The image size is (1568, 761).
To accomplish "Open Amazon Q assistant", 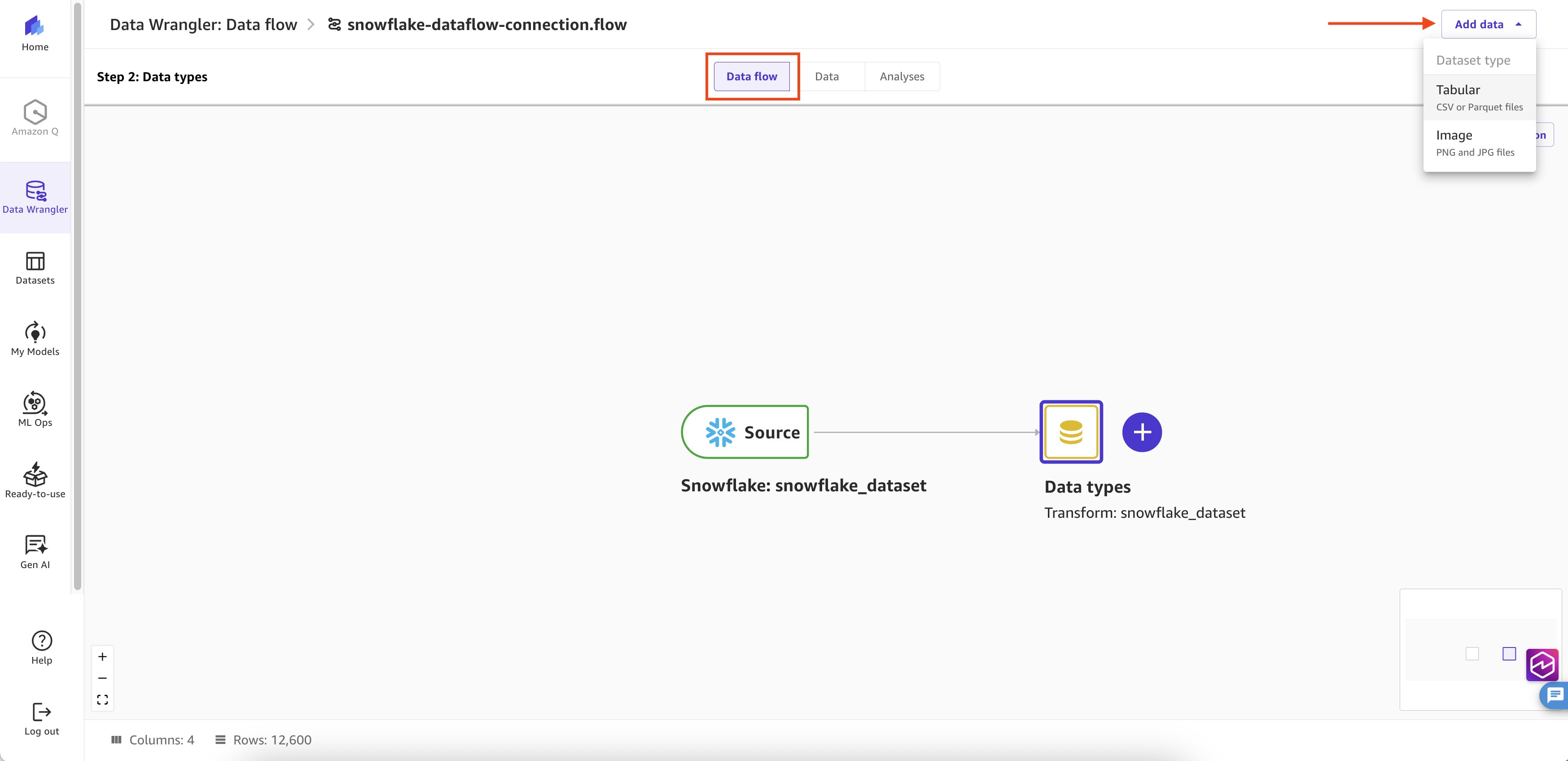I will [x=35, y=118].
